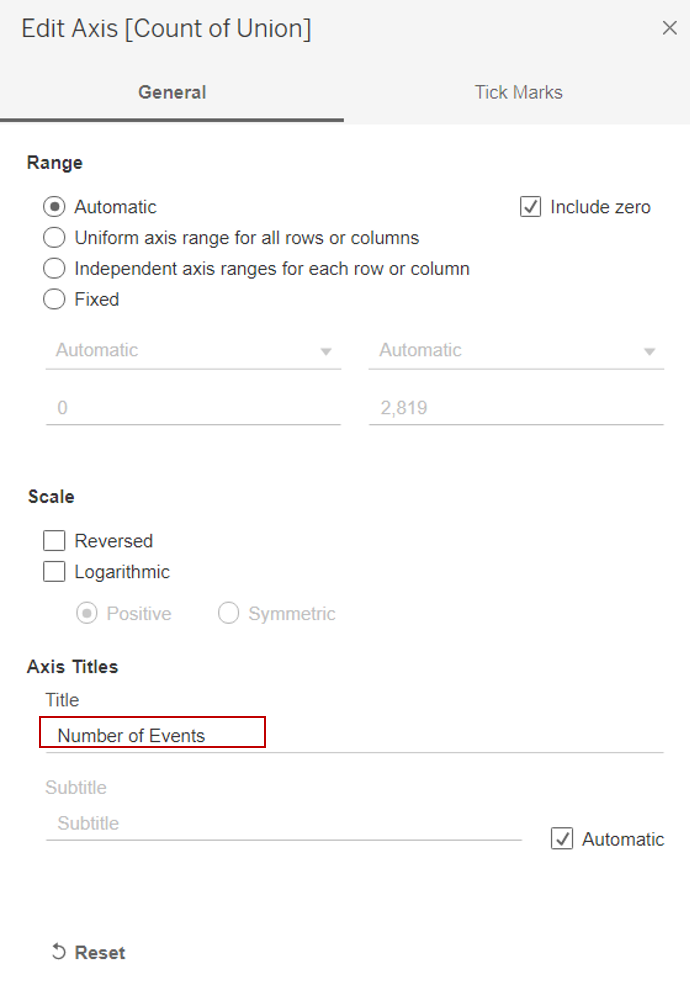Select Independent axis ranges option

54,269
